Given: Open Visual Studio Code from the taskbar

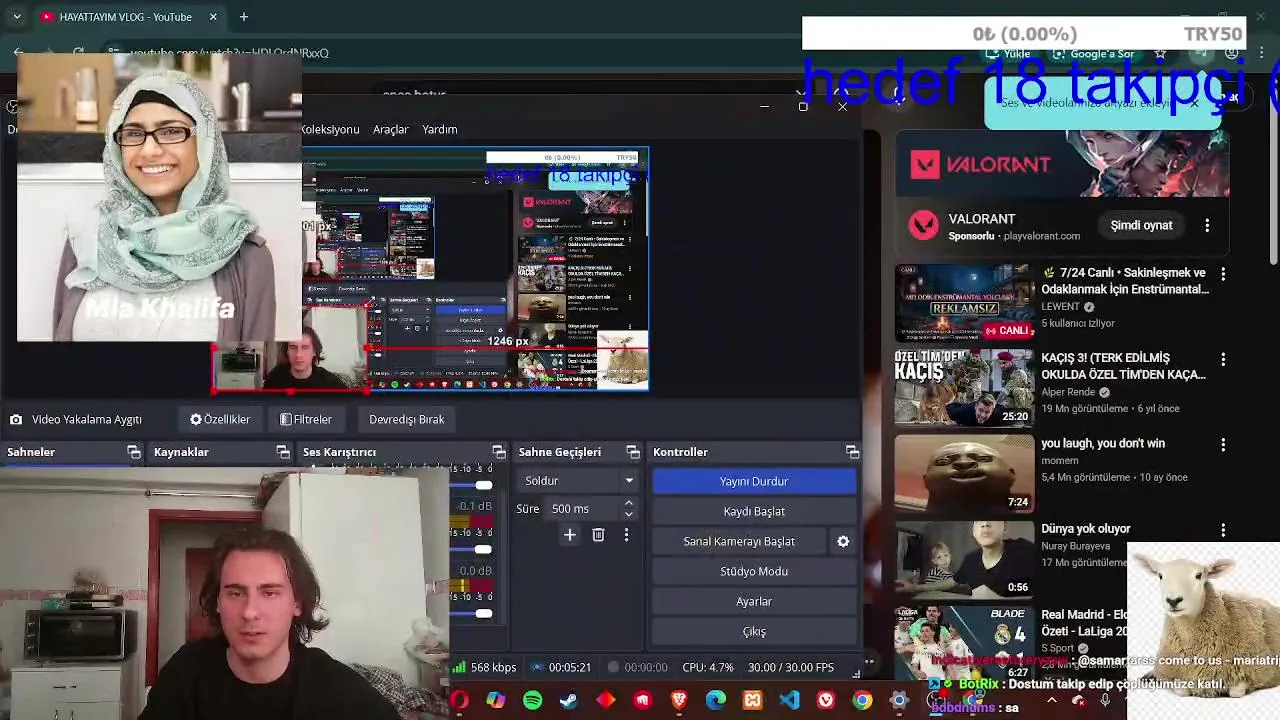Looking at the screenshot, I should coord(789,701).
